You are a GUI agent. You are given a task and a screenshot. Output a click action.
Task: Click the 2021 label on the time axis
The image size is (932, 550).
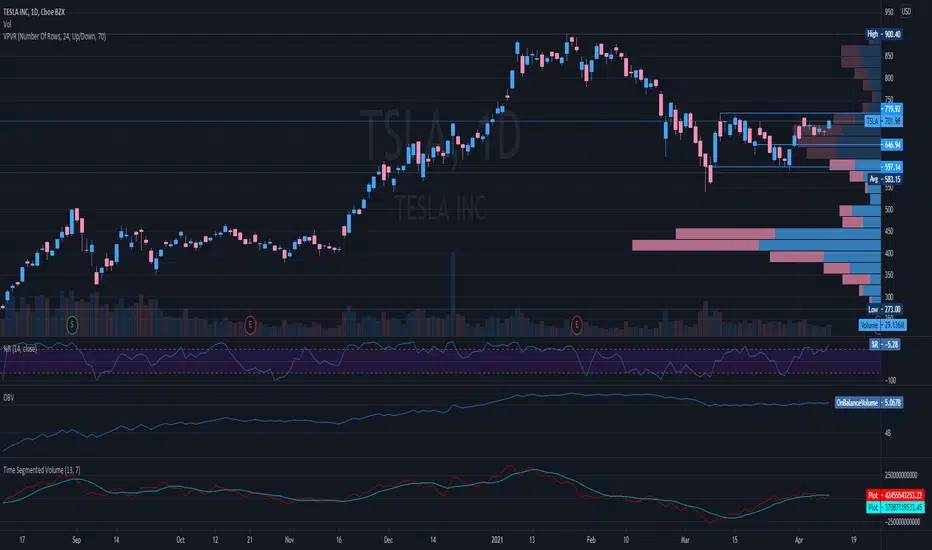coord(498,540)
